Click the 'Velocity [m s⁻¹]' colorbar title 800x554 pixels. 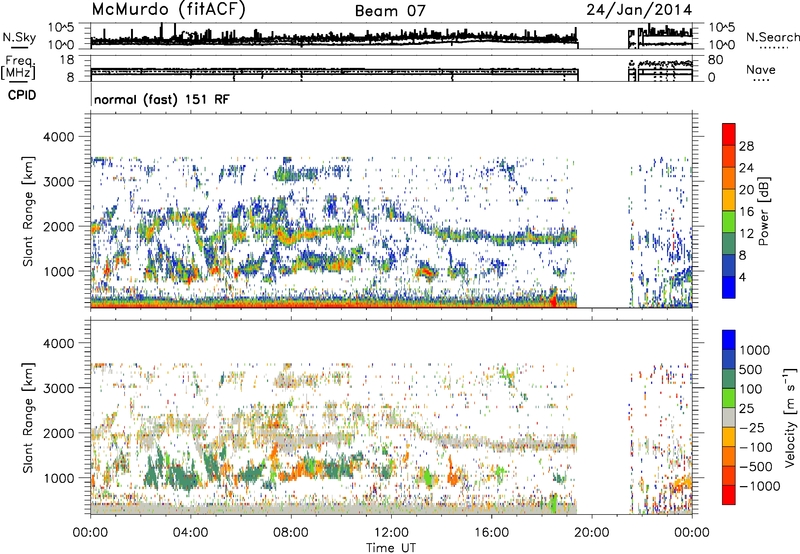click(x=790, y=417)
